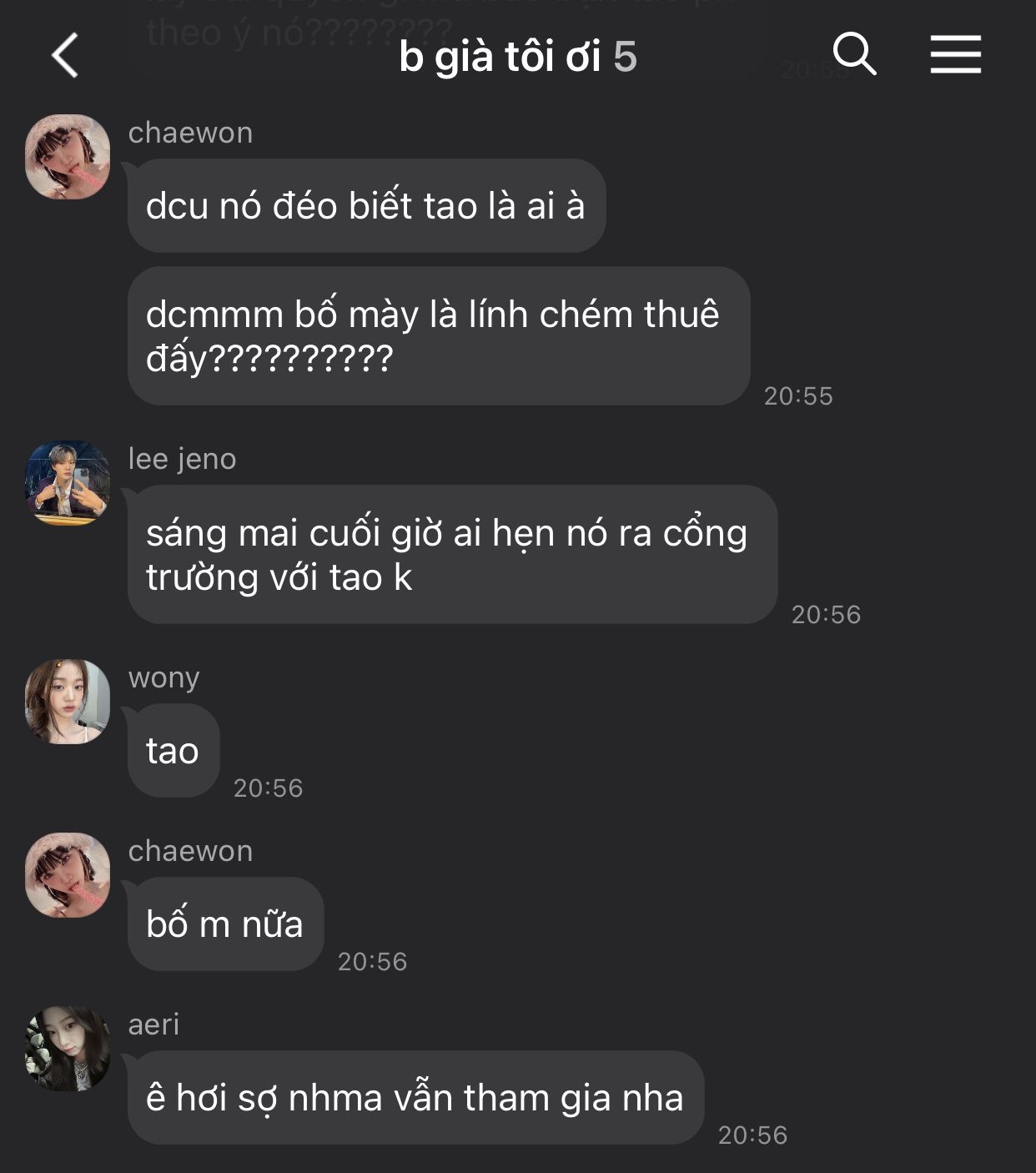Screen dimensions: 1036x1173
Task: Open the chat search magnifier
Action: [x=854, y=55]
